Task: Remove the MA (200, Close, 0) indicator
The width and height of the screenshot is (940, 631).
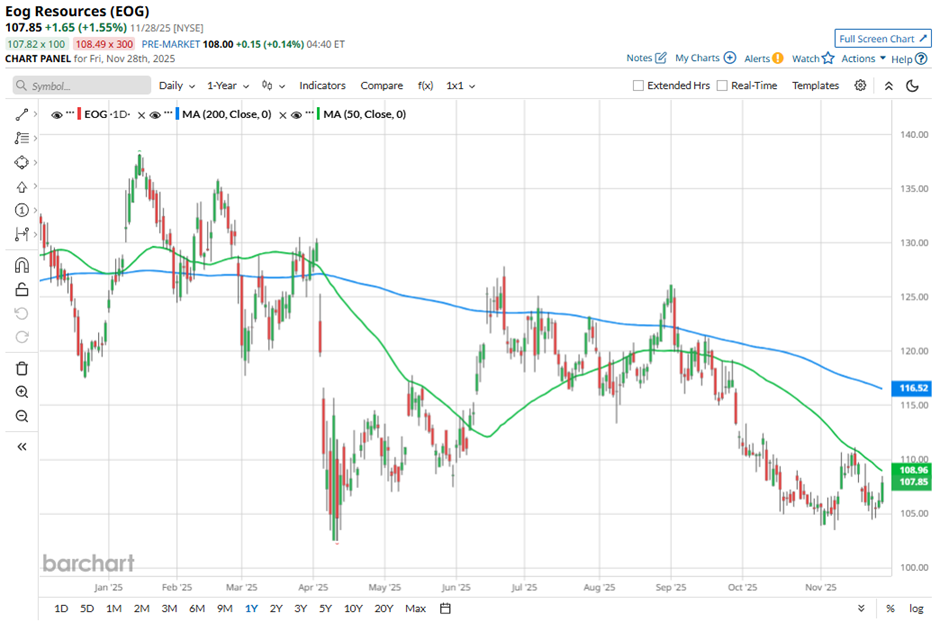Action: [x=283, y=115]
